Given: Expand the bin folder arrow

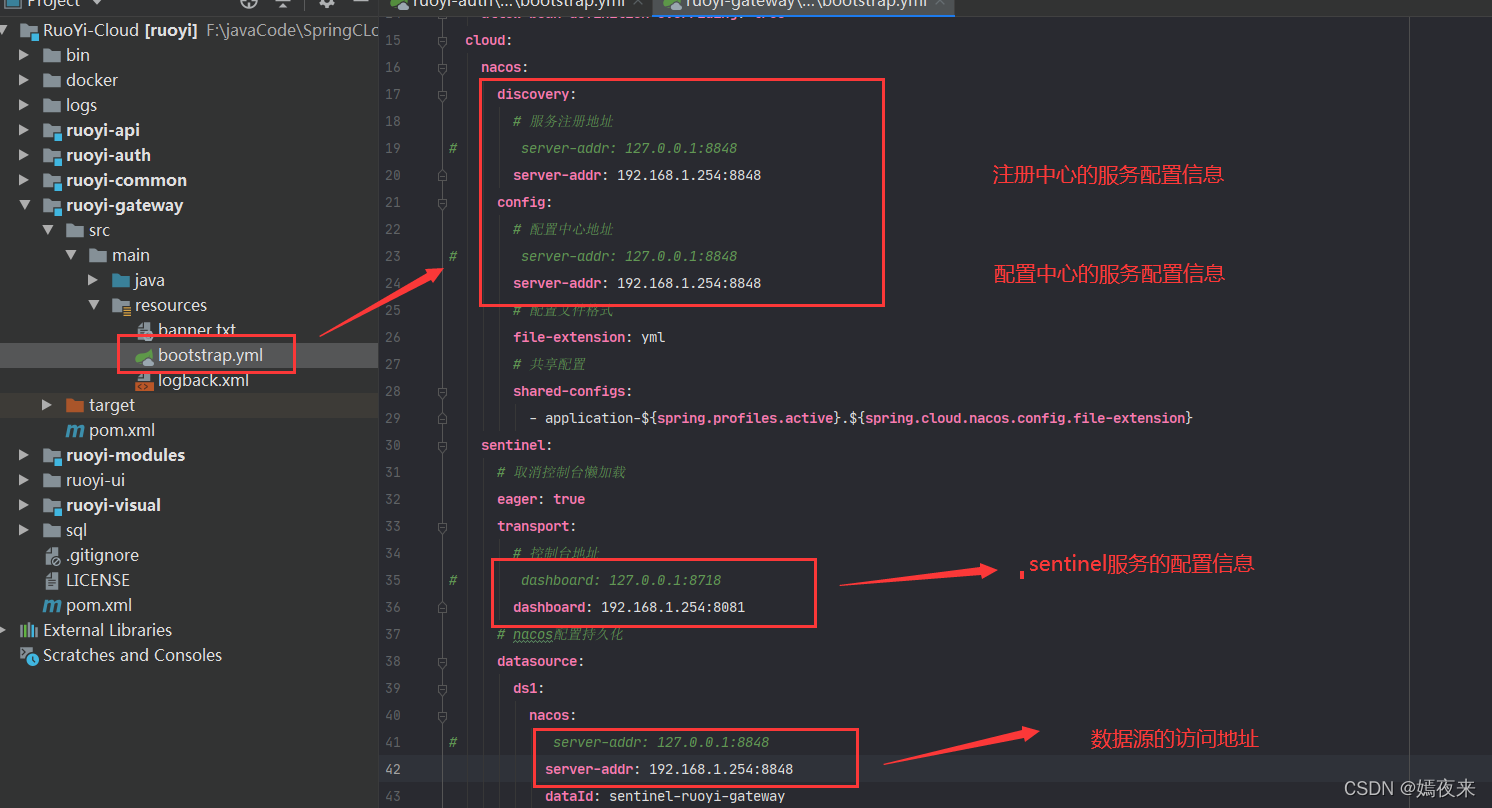Looking at the screenshot, I should point(24,56).
